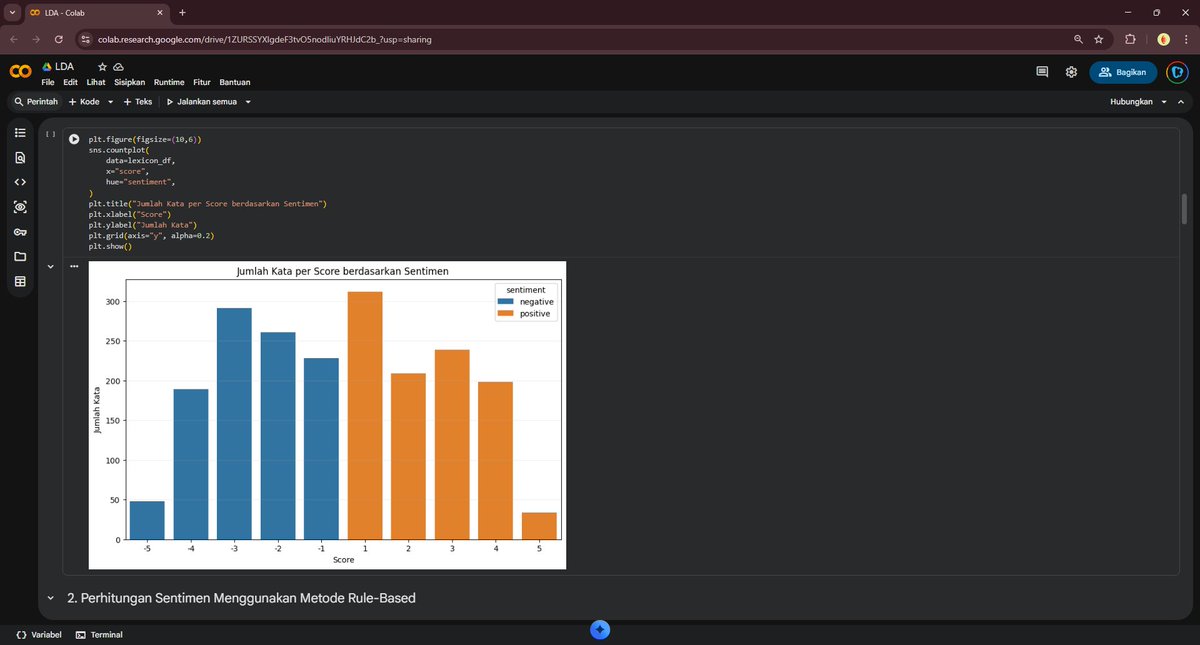Open the comments icon in header
Image resolution: width=1200 pixels, height=645 pixels.
point(1042,72)
